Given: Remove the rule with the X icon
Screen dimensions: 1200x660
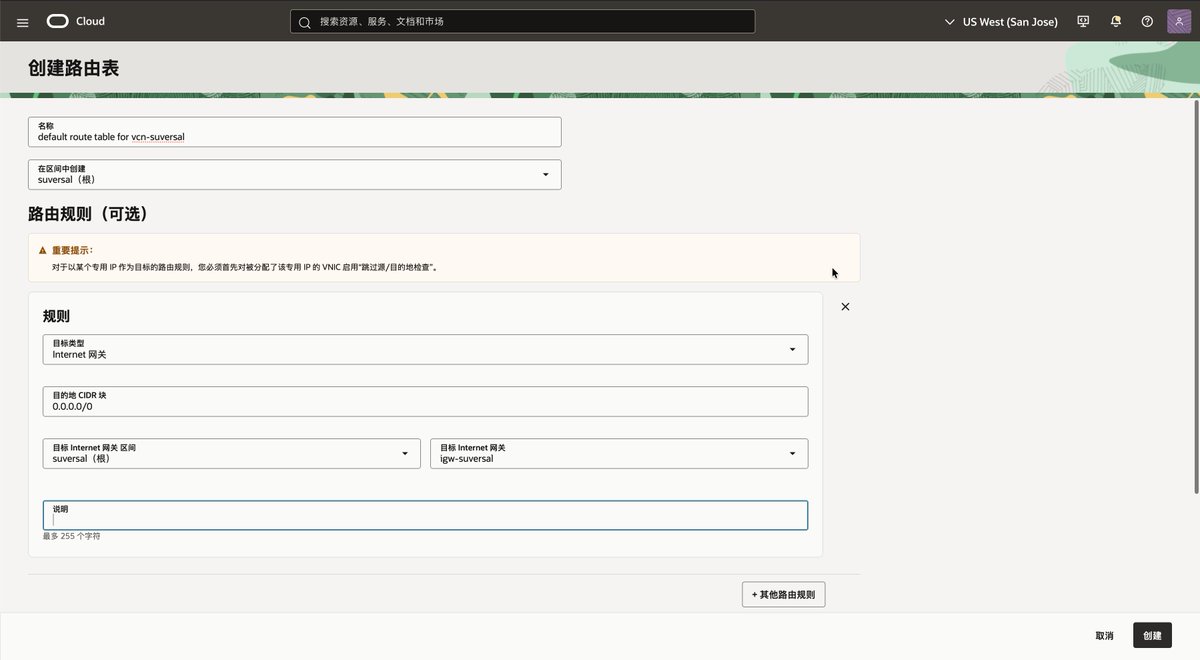Looking at the screenshot, I should tap(845, 307).
